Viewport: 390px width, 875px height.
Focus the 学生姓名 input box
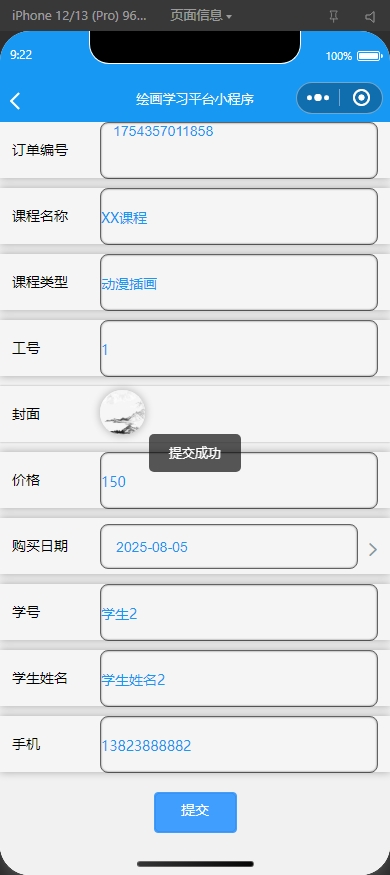(239, 679)
